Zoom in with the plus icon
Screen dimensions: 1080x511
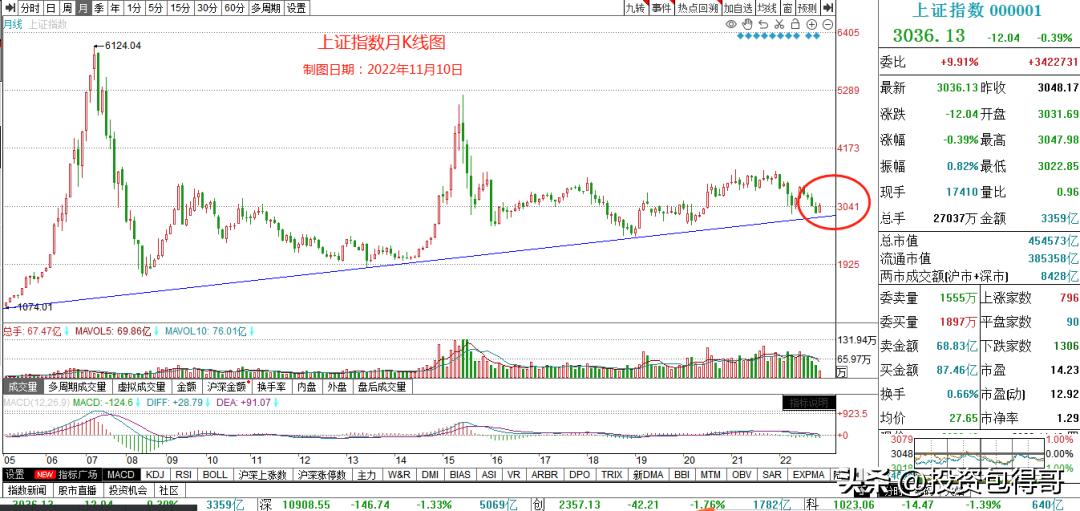813,23
